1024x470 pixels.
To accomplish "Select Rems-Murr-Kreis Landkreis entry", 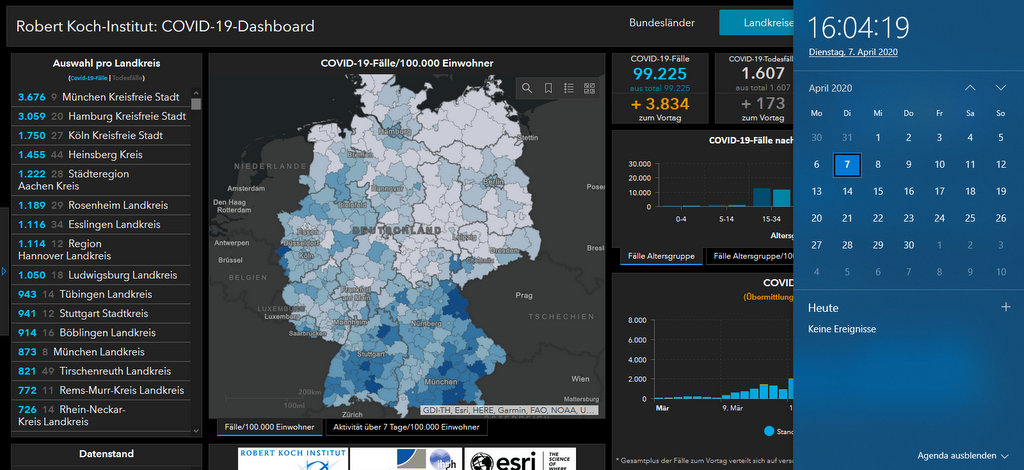I will tap(101, 390).
